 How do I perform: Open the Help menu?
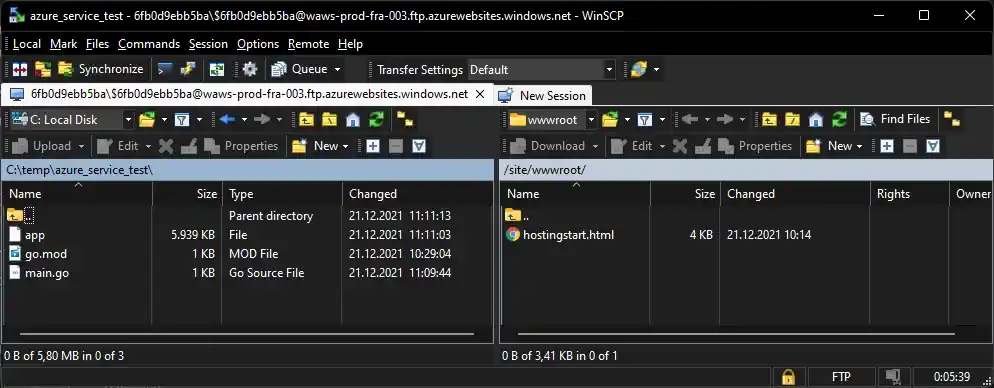(350, 44)
